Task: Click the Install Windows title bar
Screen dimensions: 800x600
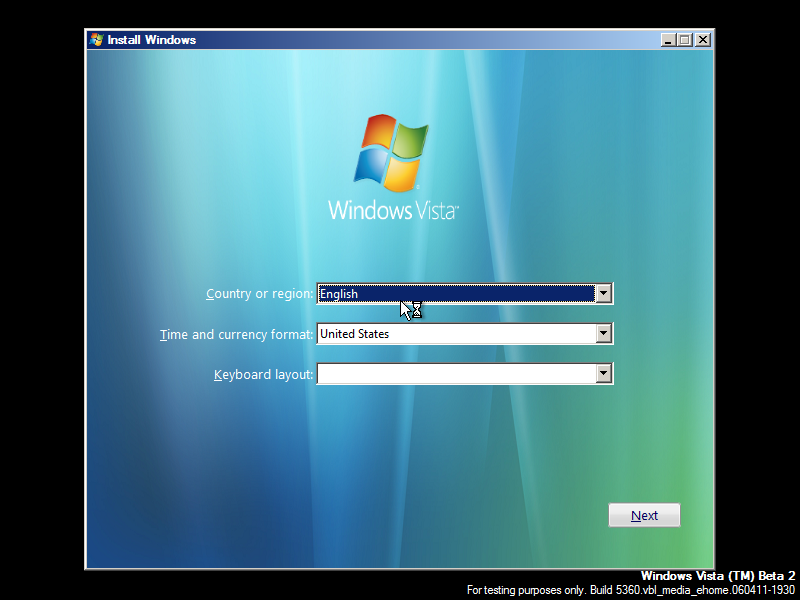Action: [400, 40]
